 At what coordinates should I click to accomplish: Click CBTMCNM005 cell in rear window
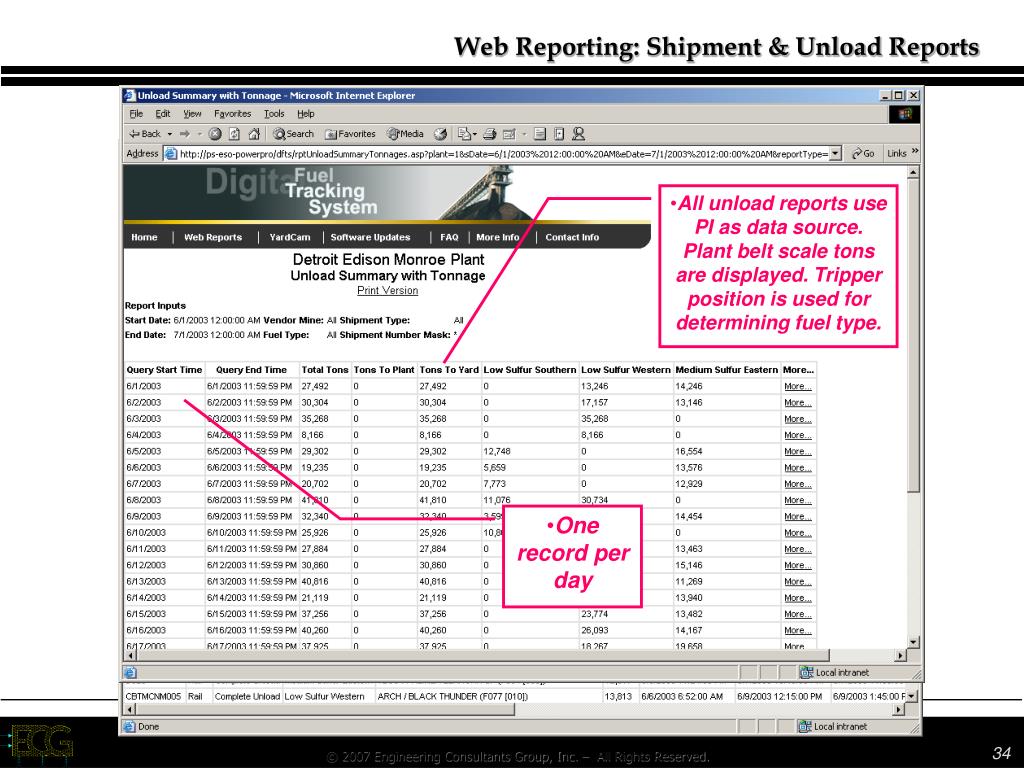[153, 697]
